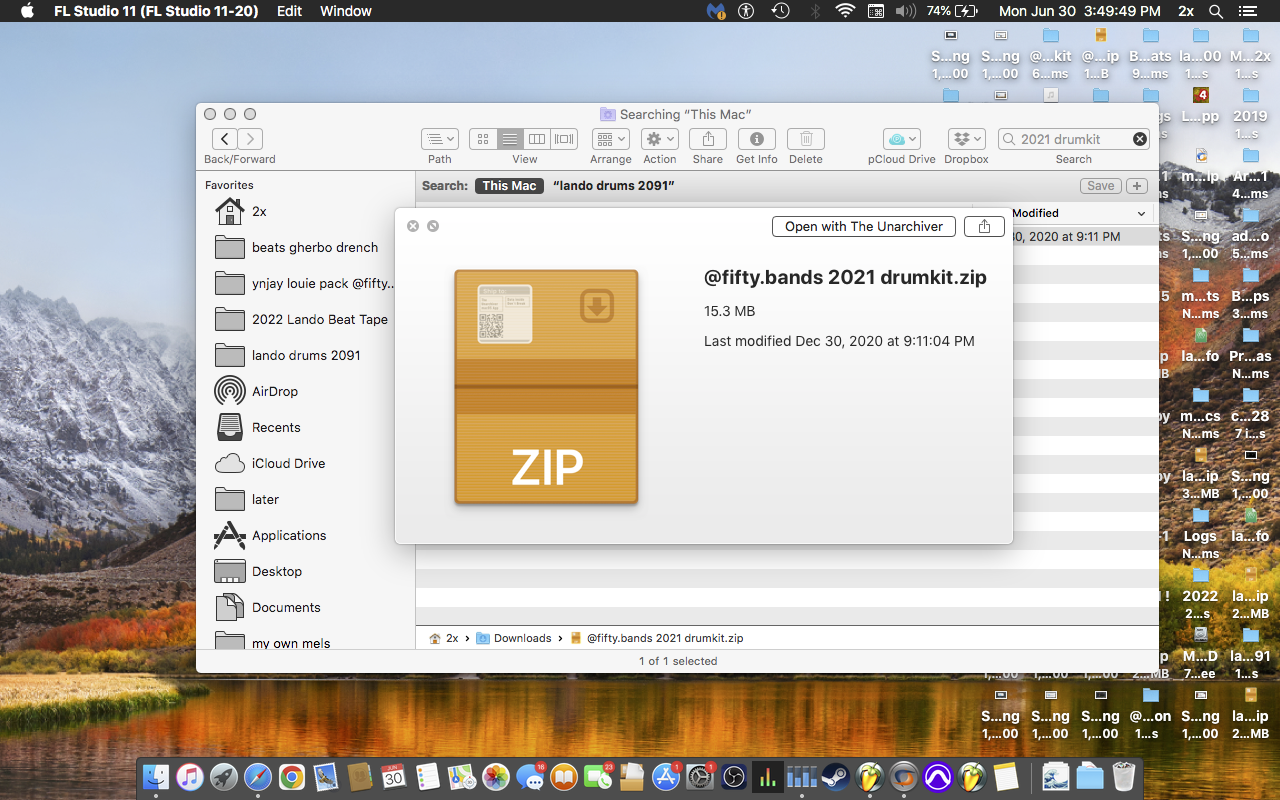Open the Apple menu
This screenshot has height=800, width=1280.
[x=27, y=11]
